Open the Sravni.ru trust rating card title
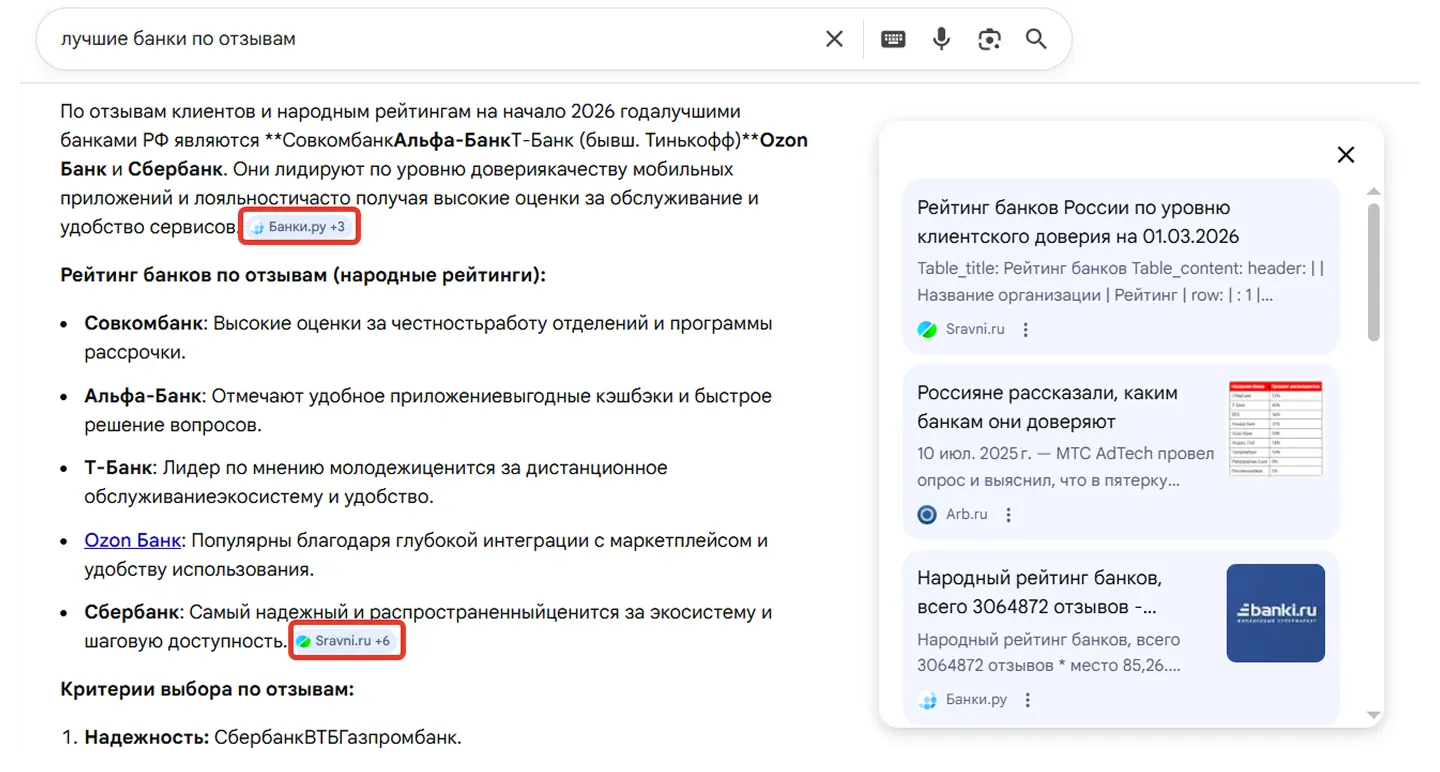Screen dimensions: 1440x772 (1078, 222)
